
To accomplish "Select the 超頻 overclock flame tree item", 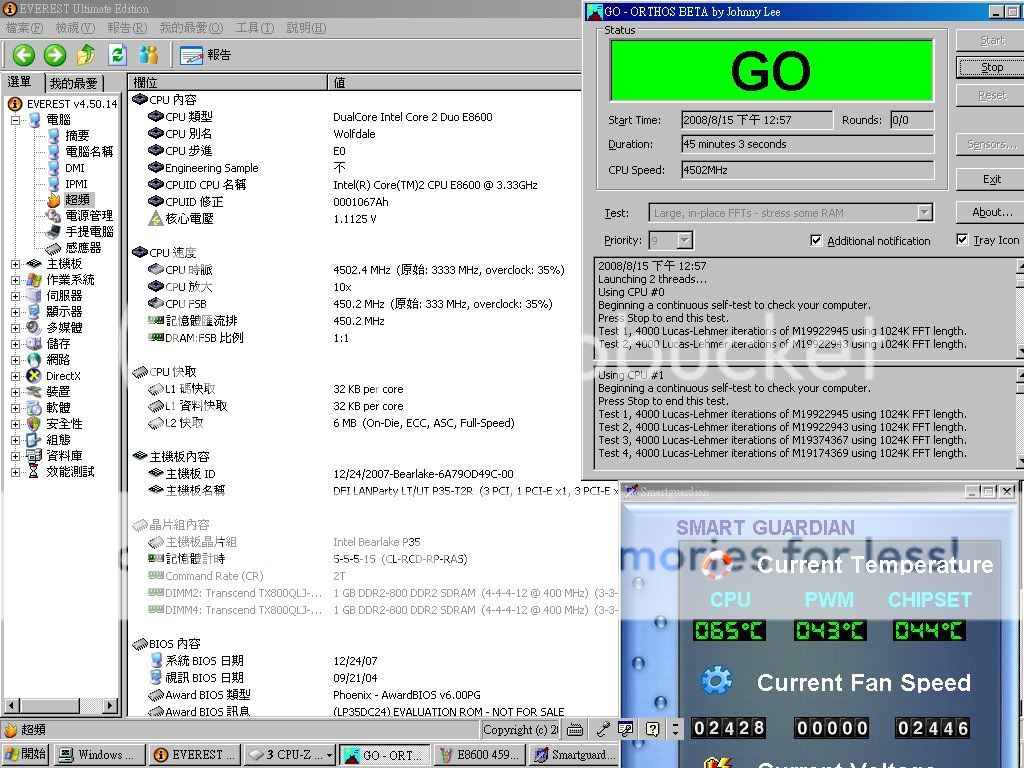I will tap(76, 200).
